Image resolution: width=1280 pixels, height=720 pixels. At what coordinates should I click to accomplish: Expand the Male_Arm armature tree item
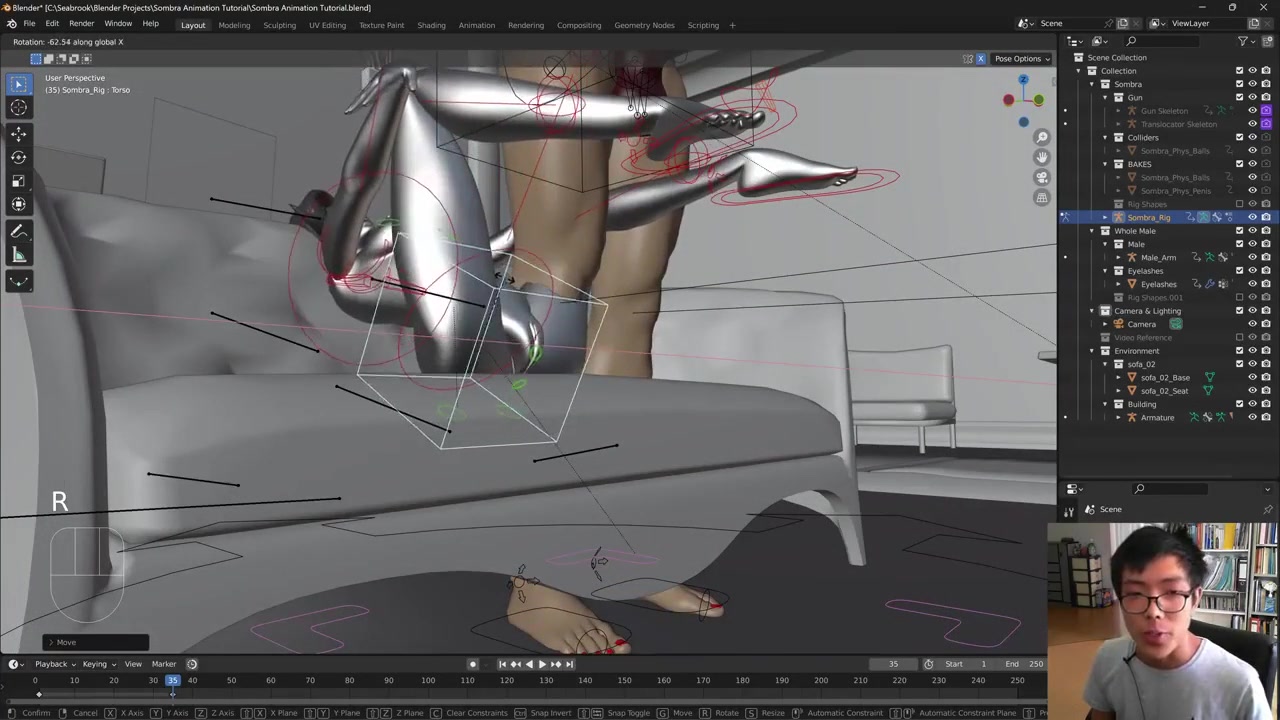coord(1119,257)
